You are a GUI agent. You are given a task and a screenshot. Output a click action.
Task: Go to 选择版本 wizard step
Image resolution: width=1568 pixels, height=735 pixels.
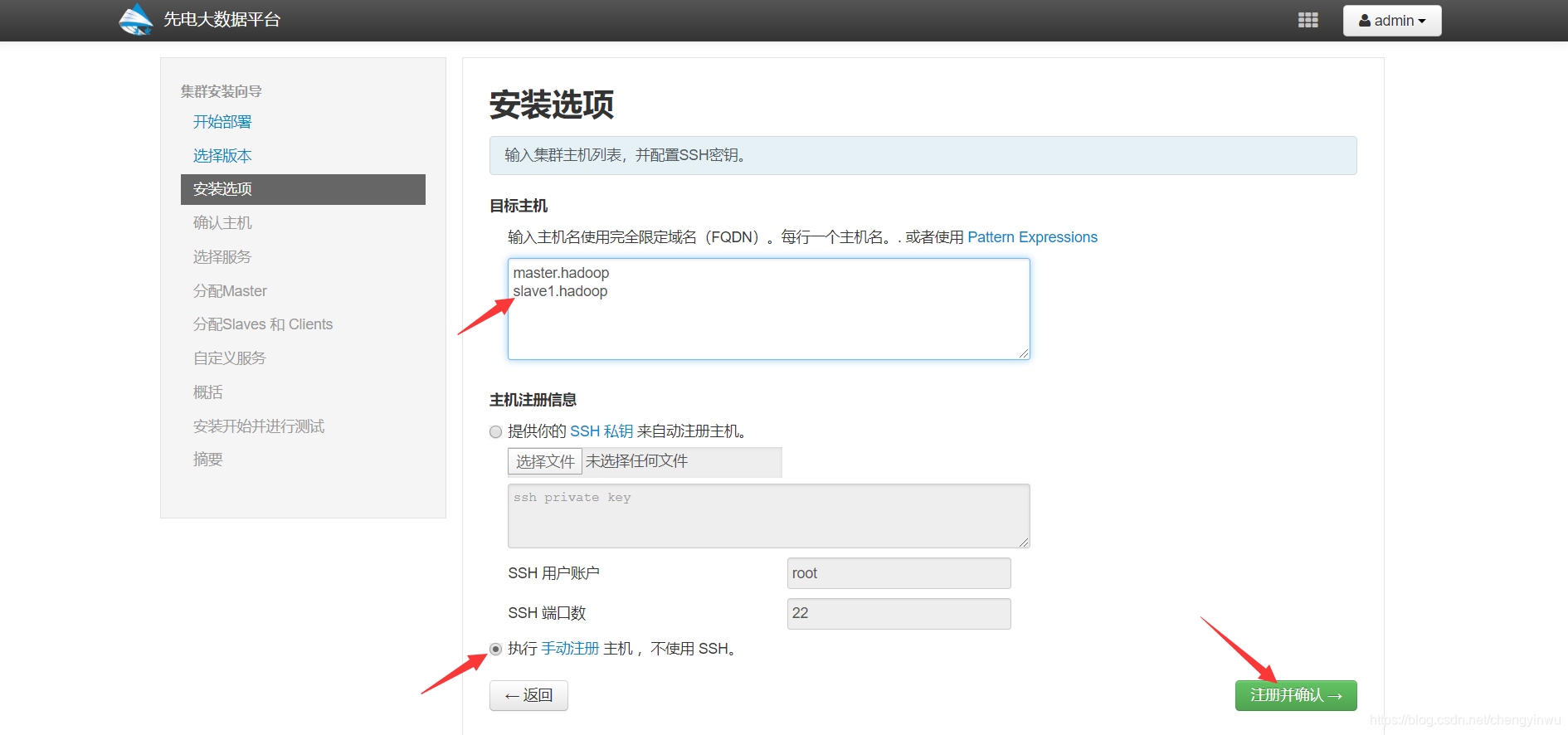click(x=222, y=156)
